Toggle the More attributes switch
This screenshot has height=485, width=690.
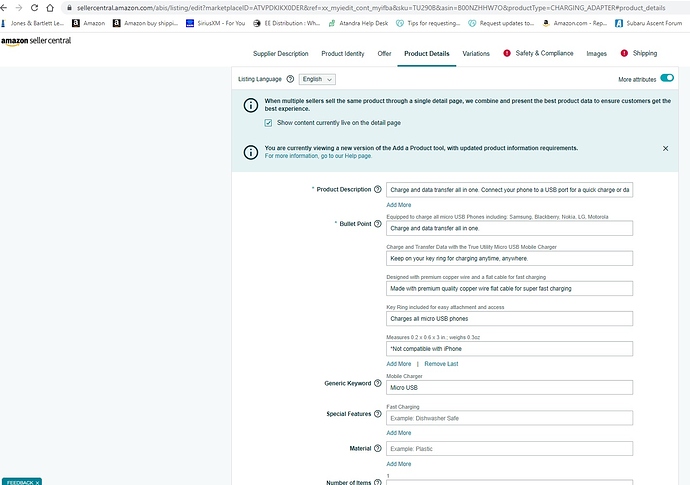tap(667, 78)
